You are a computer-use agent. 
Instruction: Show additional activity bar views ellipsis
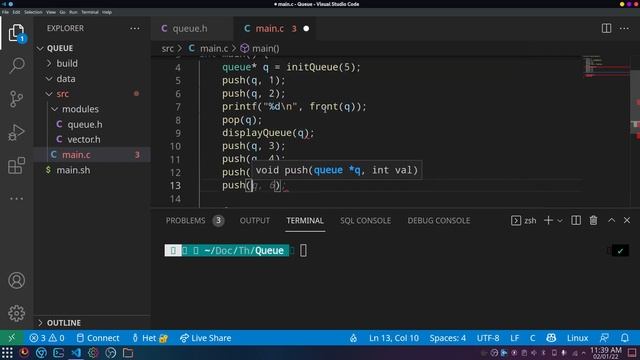point(16,199)
